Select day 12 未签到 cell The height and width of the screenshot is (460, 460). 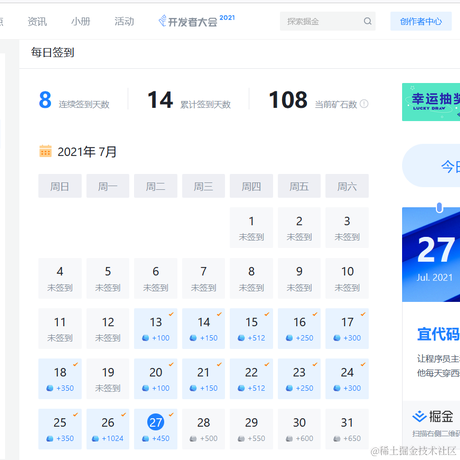point(108,328)
